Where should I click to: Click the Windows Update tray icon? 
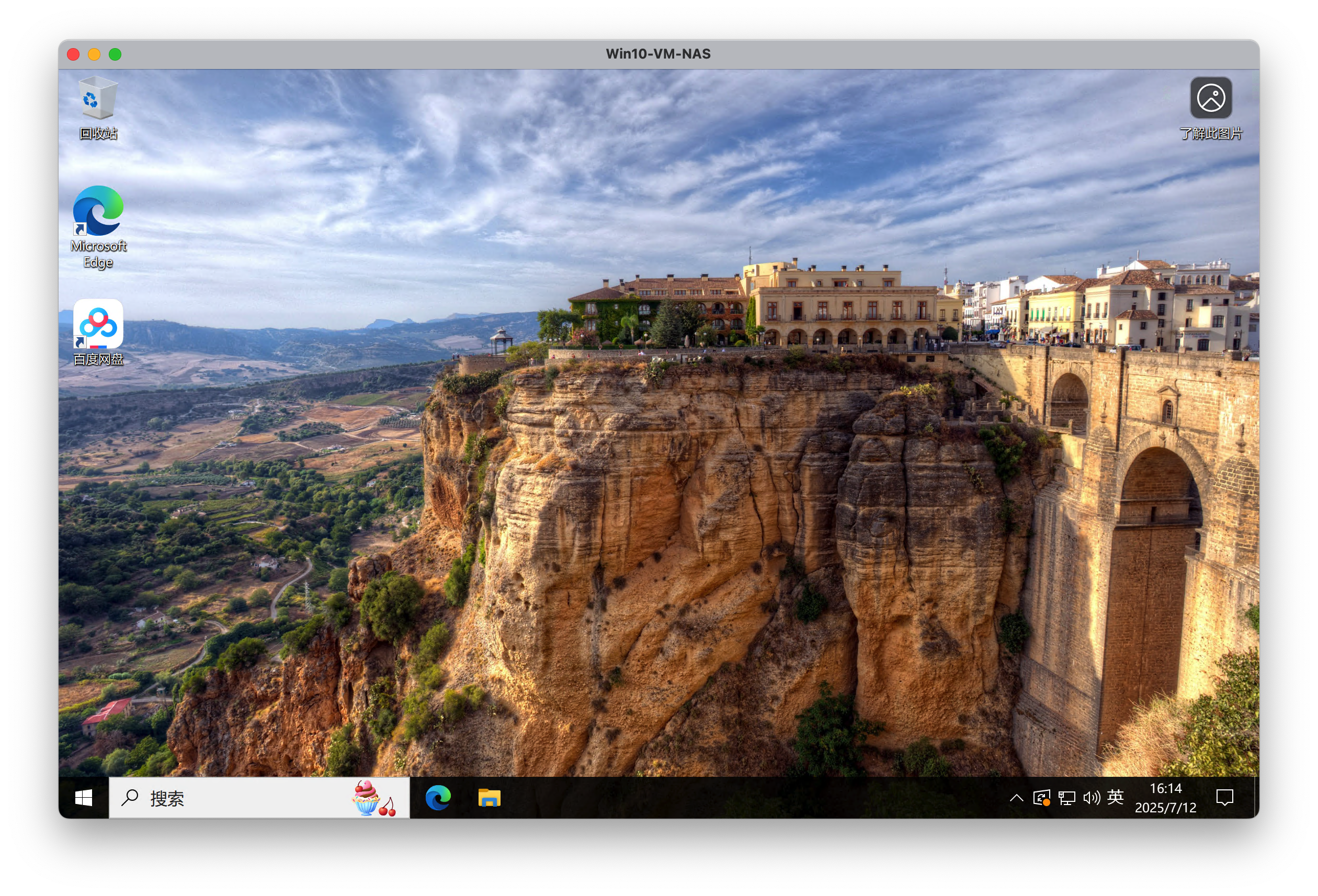point(1041,798)
